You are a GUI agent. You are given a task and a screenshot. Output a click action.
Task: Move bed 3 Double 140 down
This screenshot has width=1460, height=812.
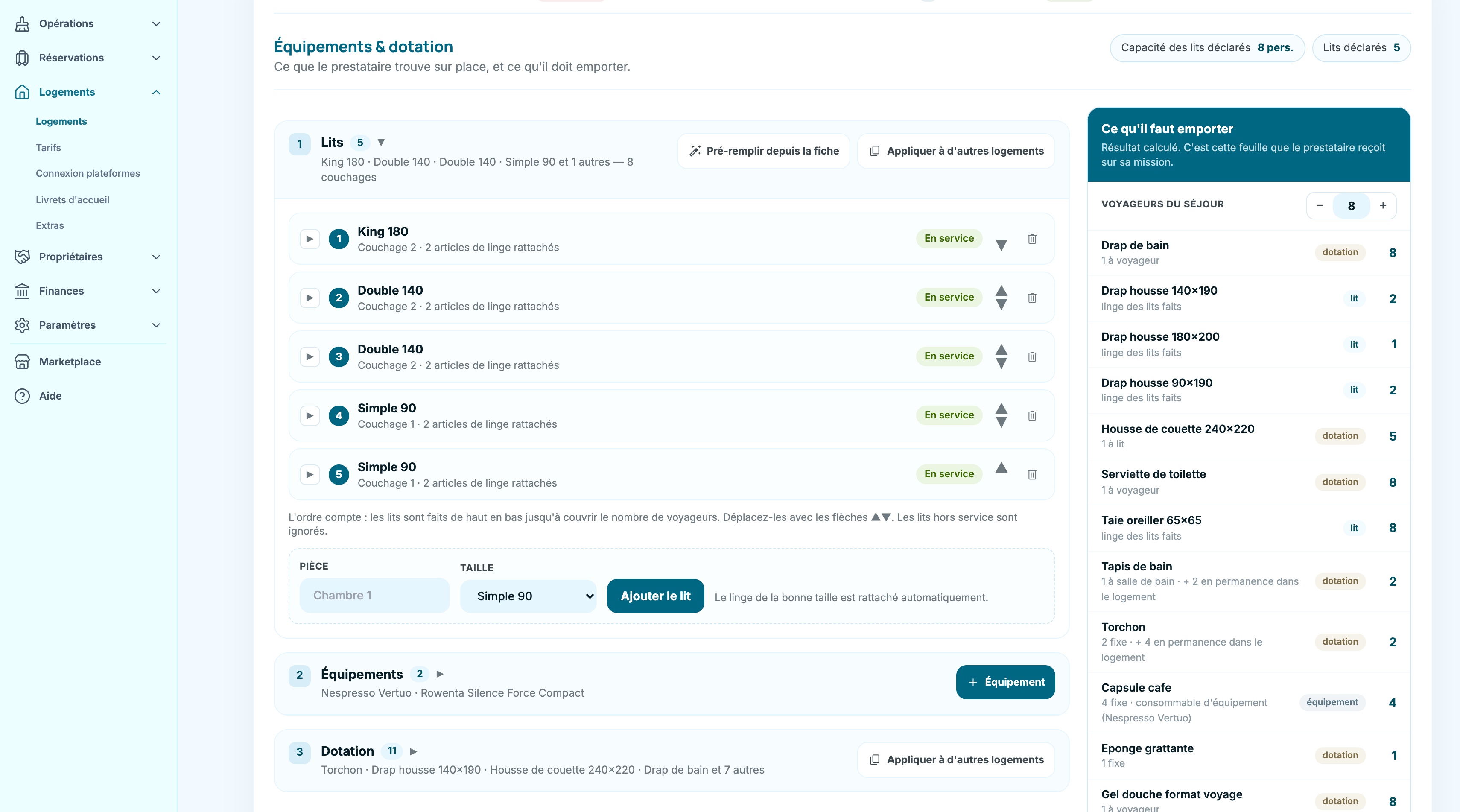(x=1002, y=364)
